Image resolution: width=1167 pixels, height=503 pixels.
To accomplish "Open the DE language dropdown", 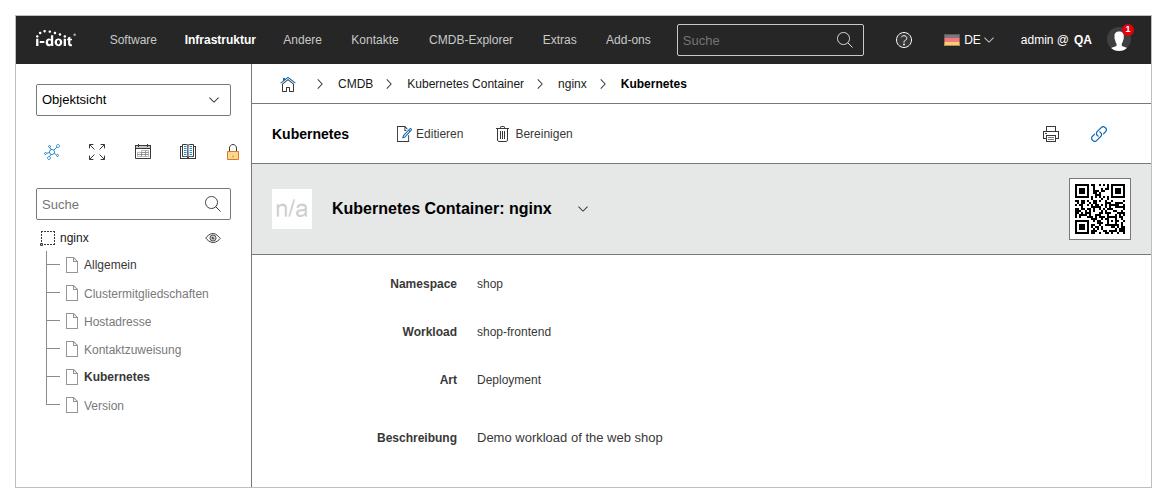I will coord(968,40).
